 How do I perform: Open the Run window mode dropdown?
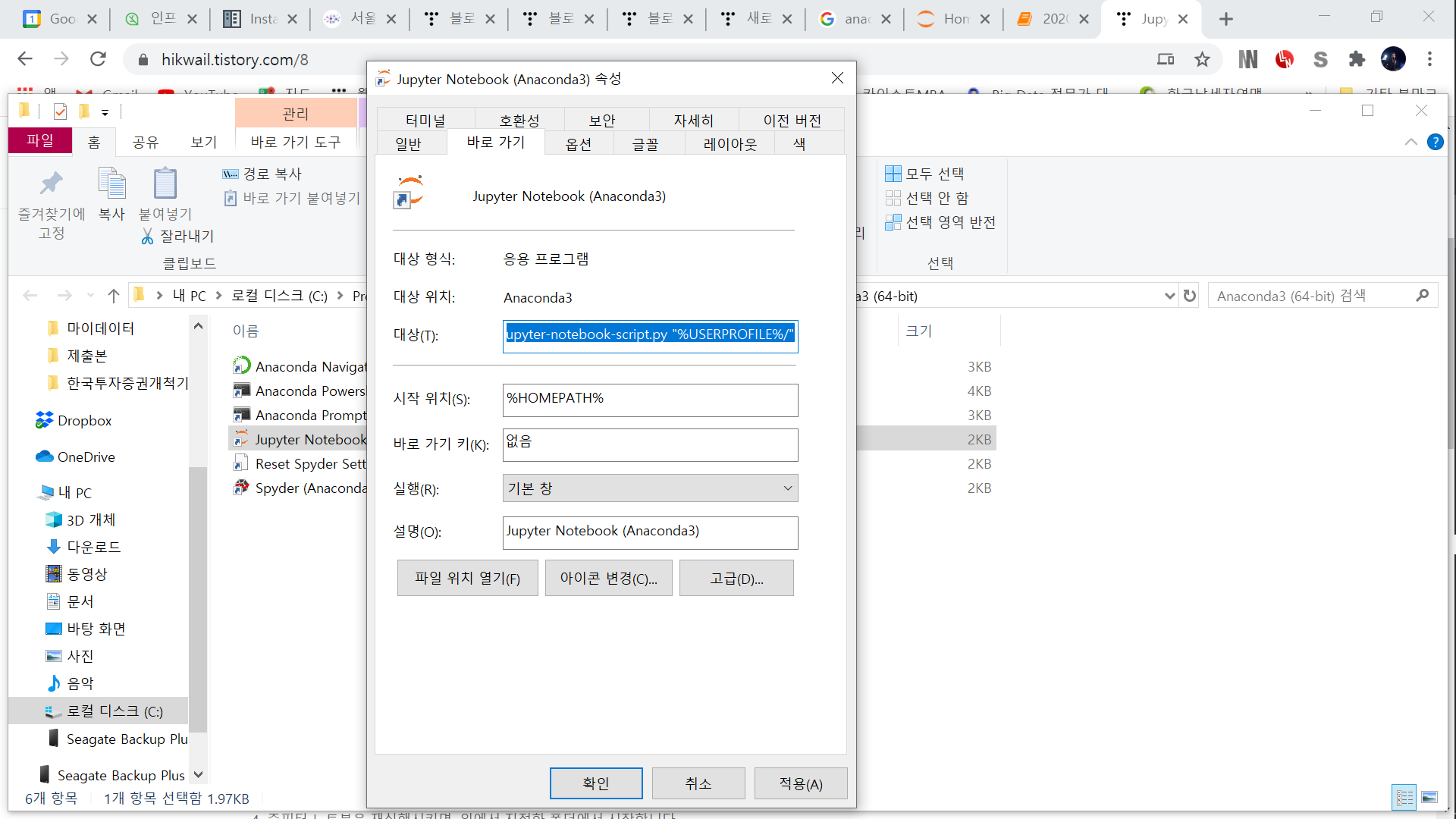[650, 488]
